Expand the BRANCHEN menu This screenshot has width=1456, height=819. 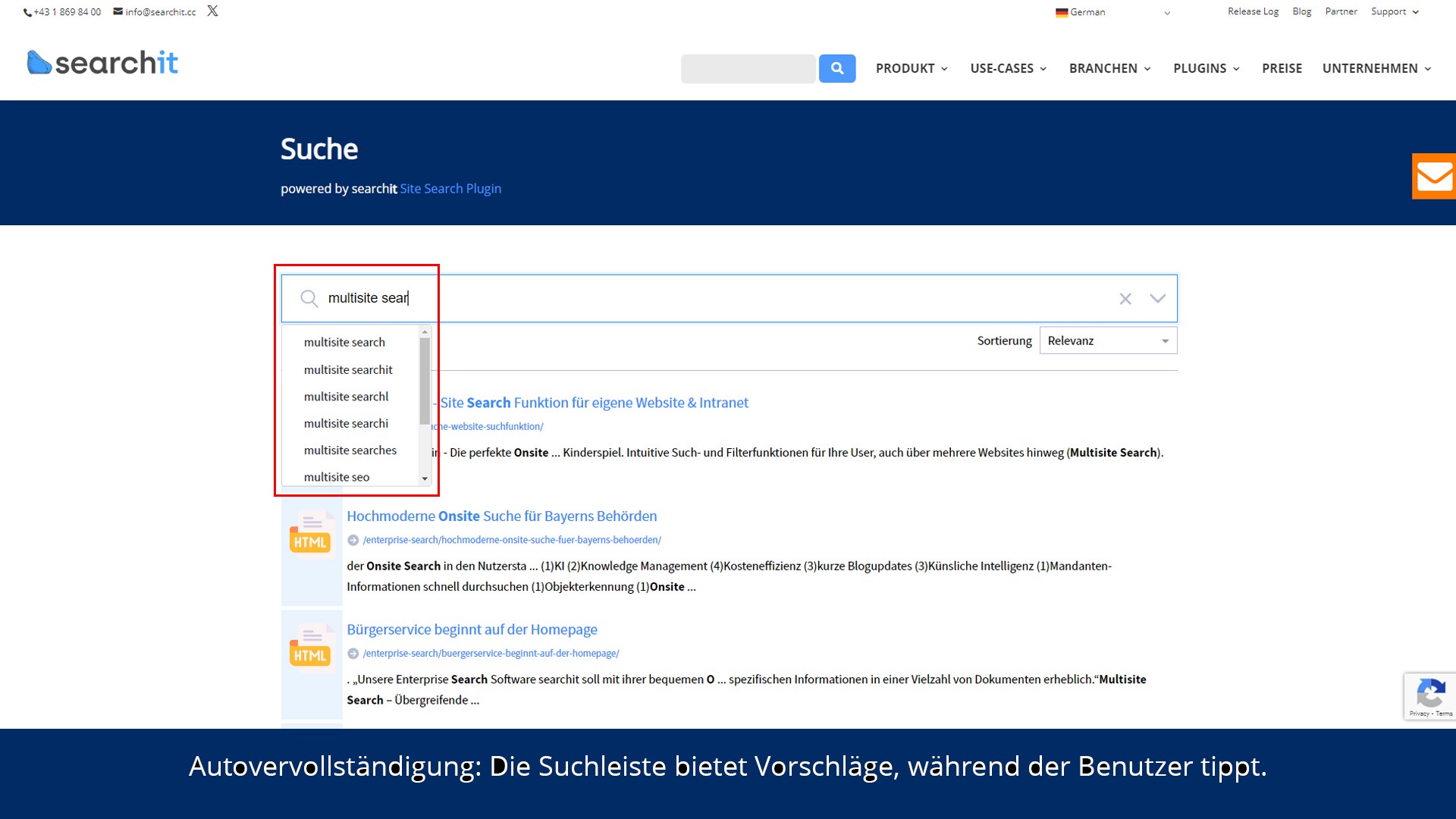pyautogui.click(x=1110, y=68)
